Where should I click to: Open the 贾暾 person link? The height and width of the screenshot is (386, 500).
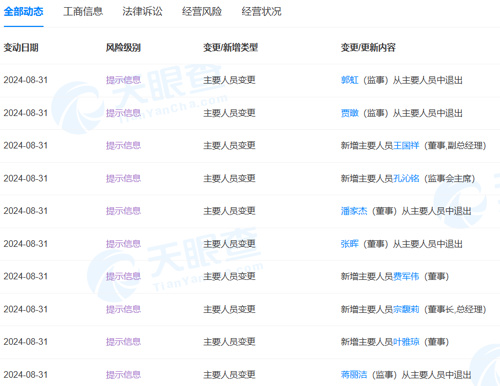tap(350, 113)
